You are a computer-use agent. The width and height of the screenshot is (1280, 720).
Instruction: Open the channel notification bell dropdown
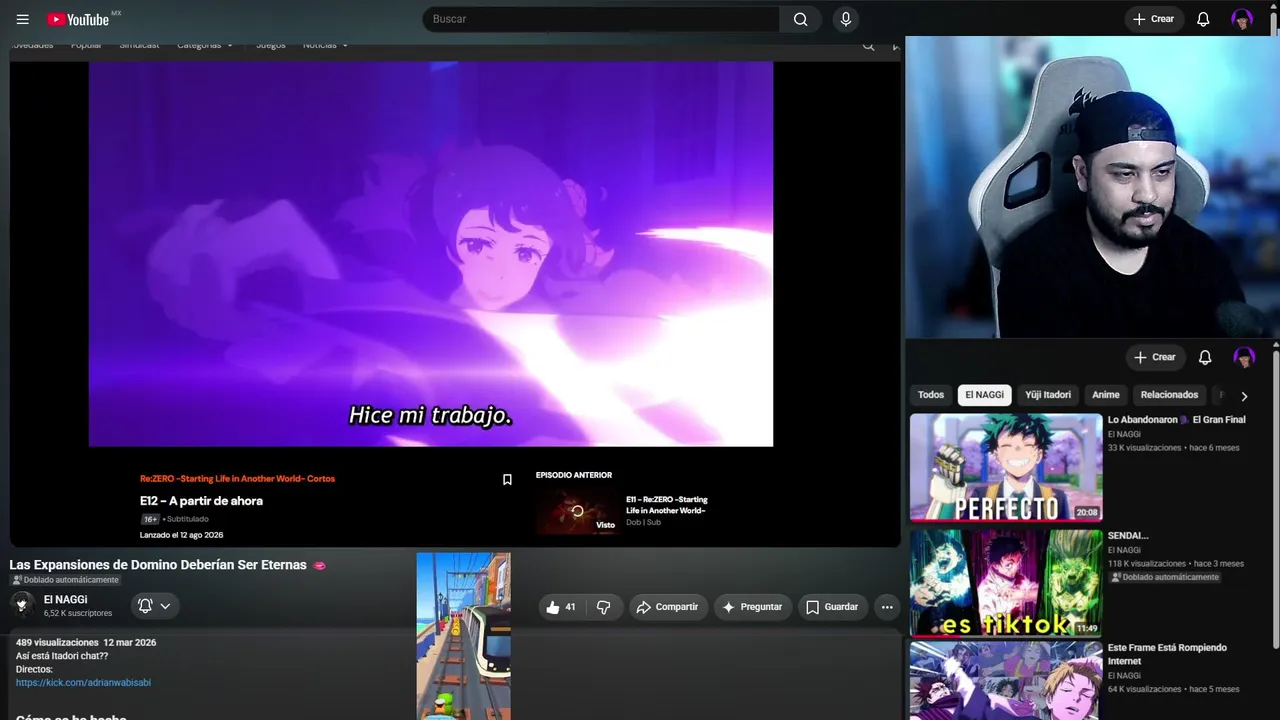[154, 606]
